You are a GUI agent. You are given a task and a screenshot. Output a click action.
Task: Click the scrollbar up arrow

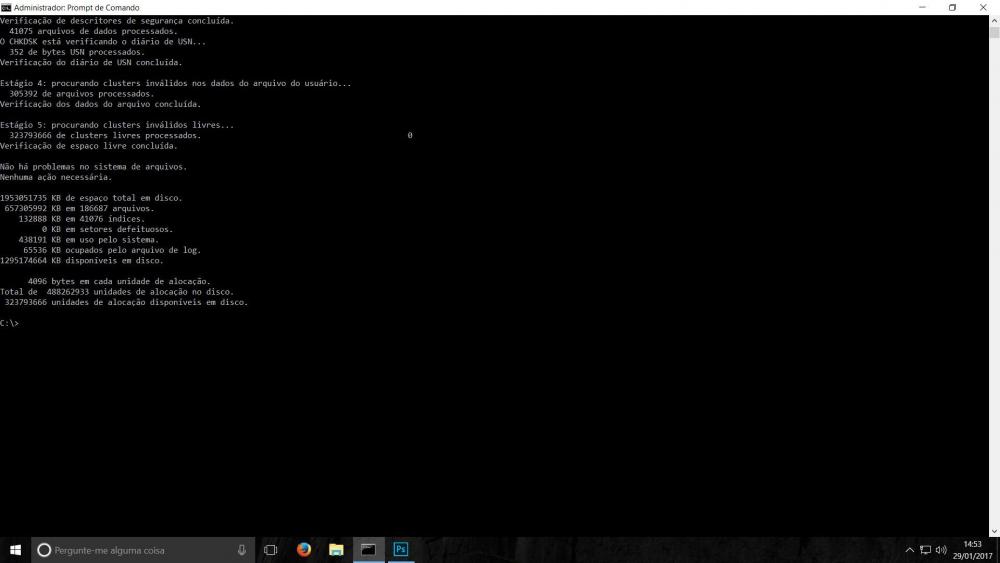(x=994, y=21)
